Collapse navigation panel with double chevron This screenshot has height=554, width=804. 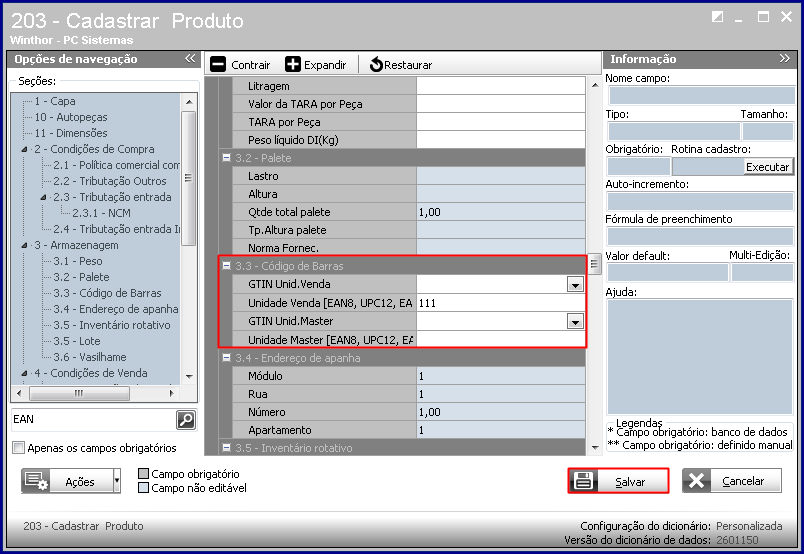click(190, 58)
